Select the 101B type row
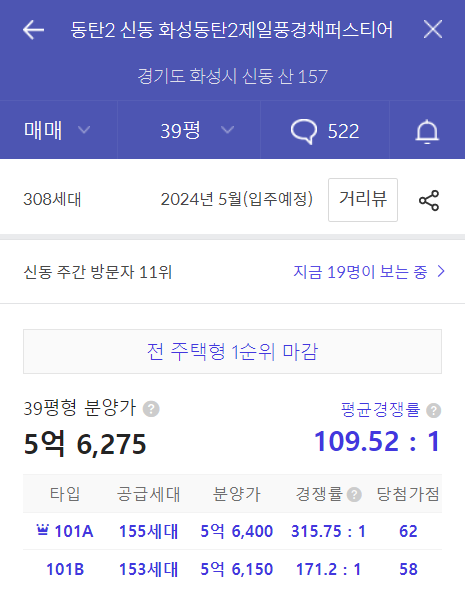 [232, 569]
